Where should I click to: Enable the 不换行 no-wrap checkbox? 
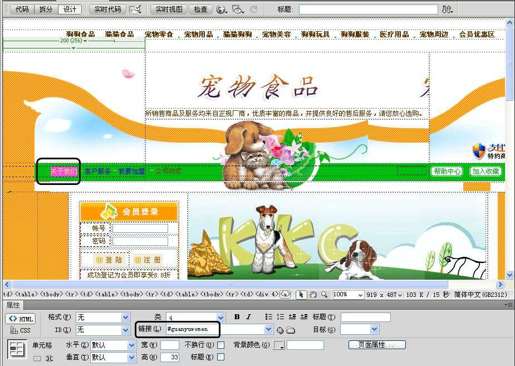pyautogui.click(x=220, y=345)
